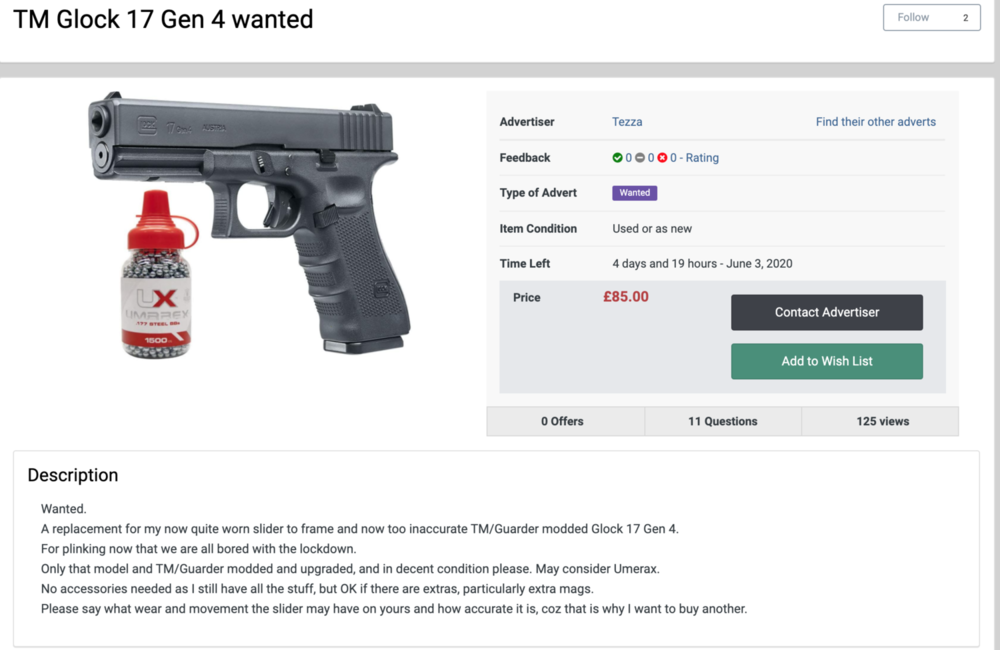Click the red negative feedback icon
The width and height of the screenshot is (1000, 650).
coord(662,158)
